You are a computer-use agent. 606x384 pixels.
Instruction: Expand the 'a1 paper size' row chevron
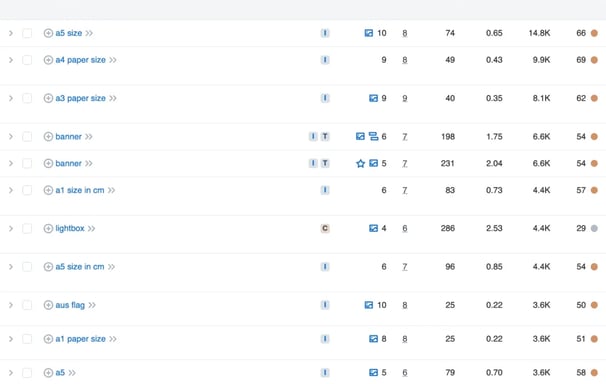point(11,339)
